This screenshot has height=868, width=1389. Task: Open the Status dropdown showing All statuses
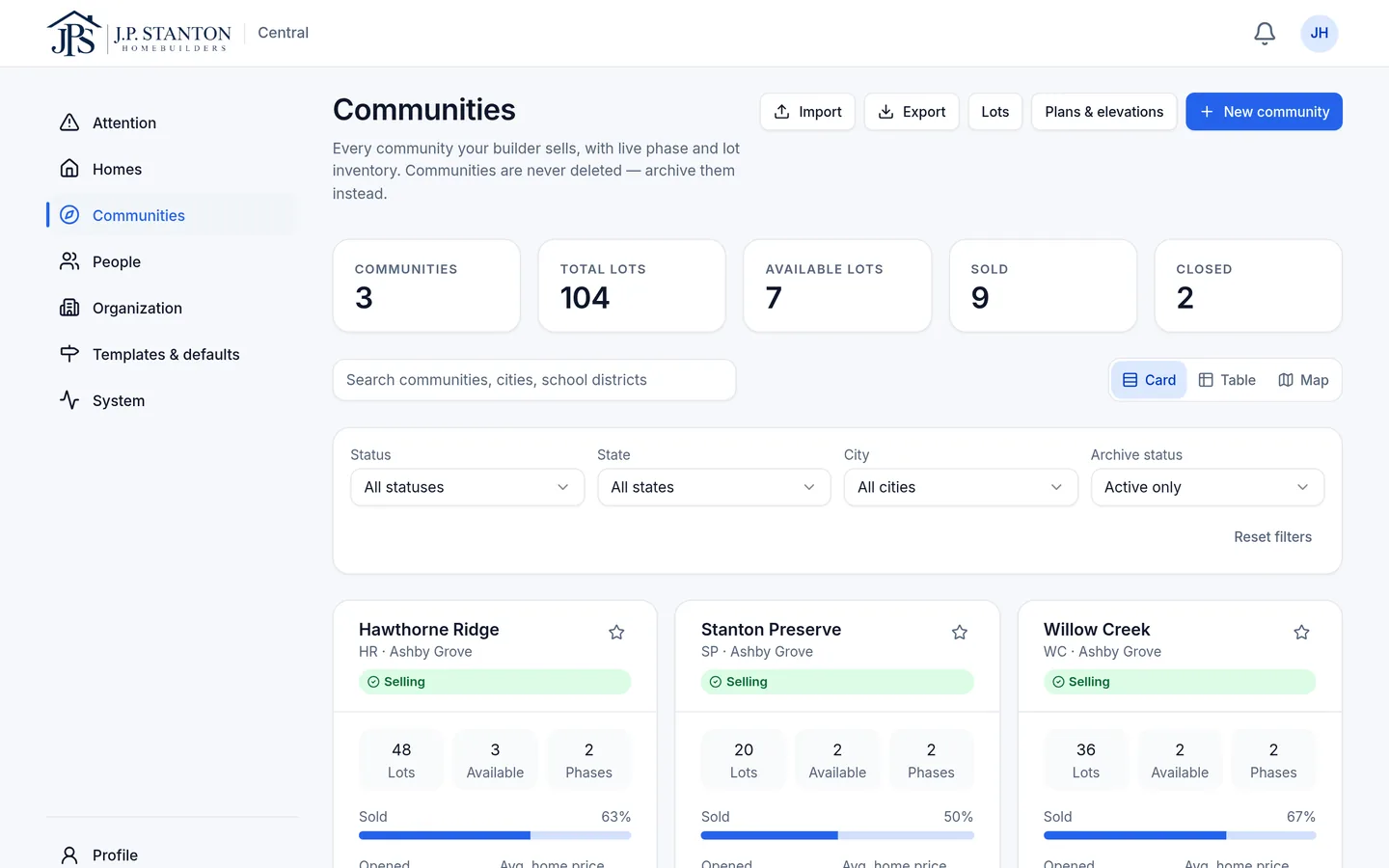467,487
